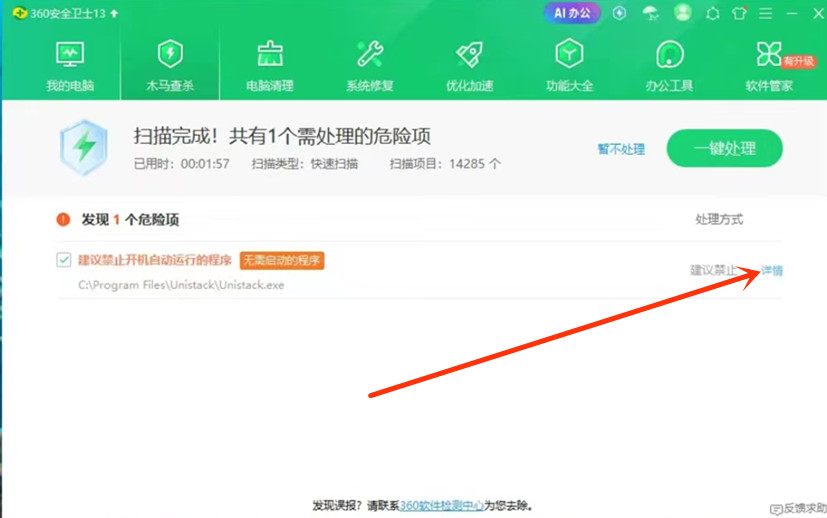Click the upgrade arrow next to 360安全卫士13
The image size is (827, 518).
pos(114,14)
